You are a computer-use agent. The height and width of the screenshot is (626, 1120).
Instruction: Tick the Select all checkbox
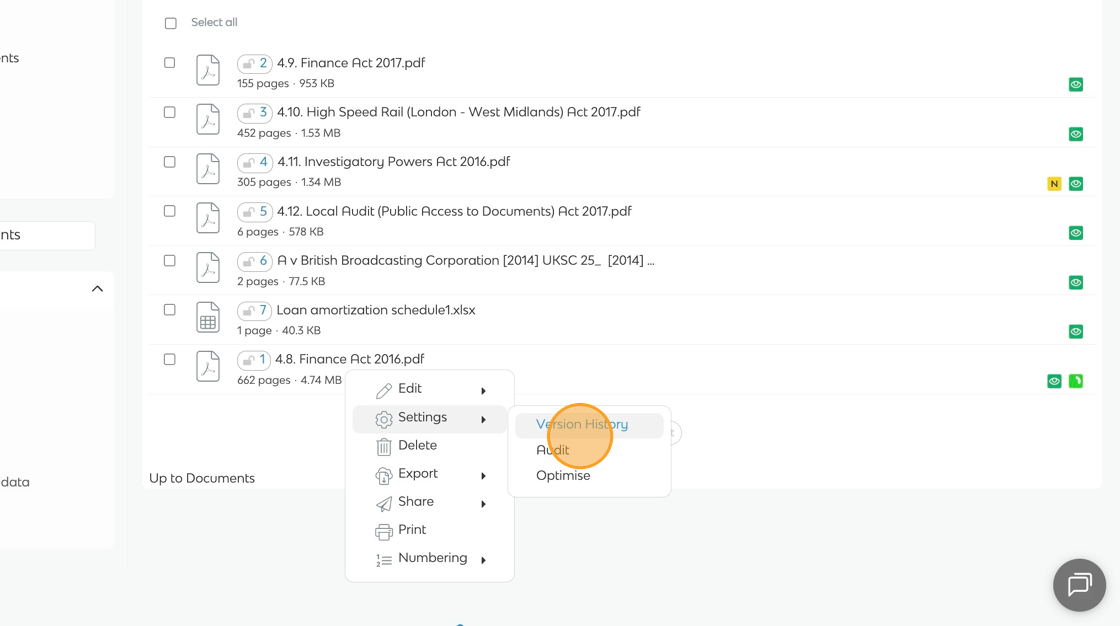171,23
